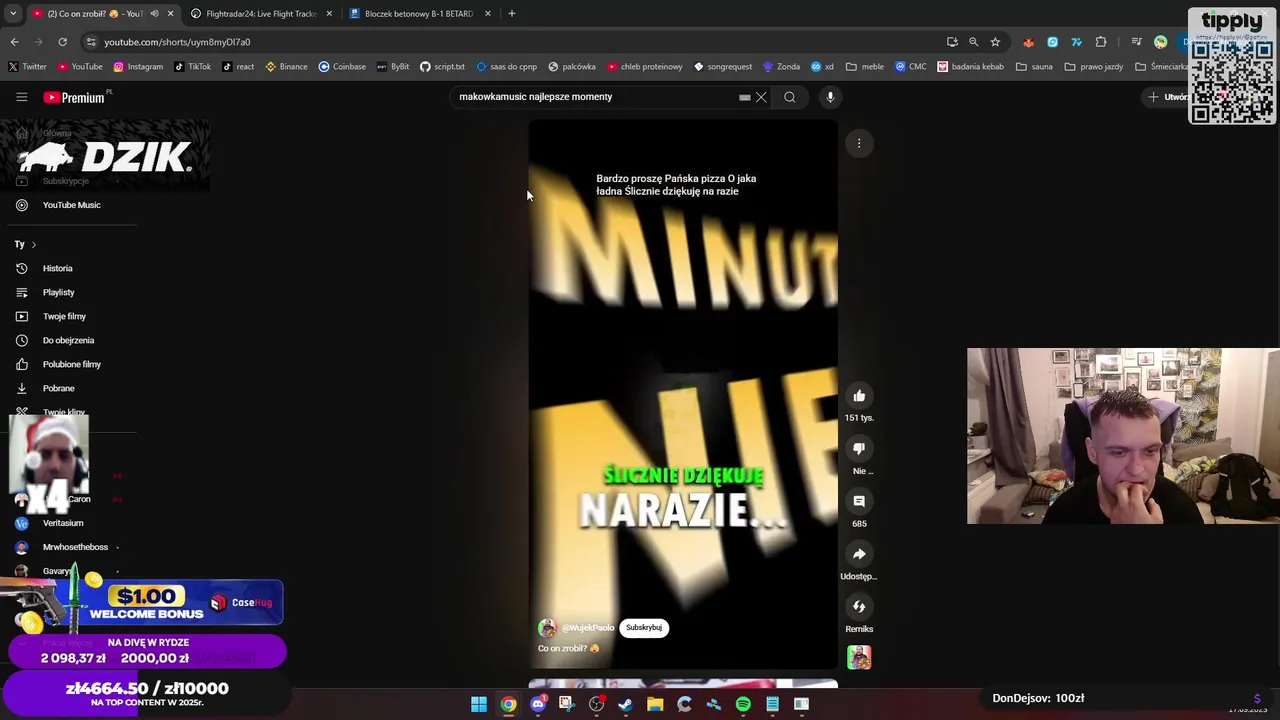Open the meble bookmark folder

[865, 67]
